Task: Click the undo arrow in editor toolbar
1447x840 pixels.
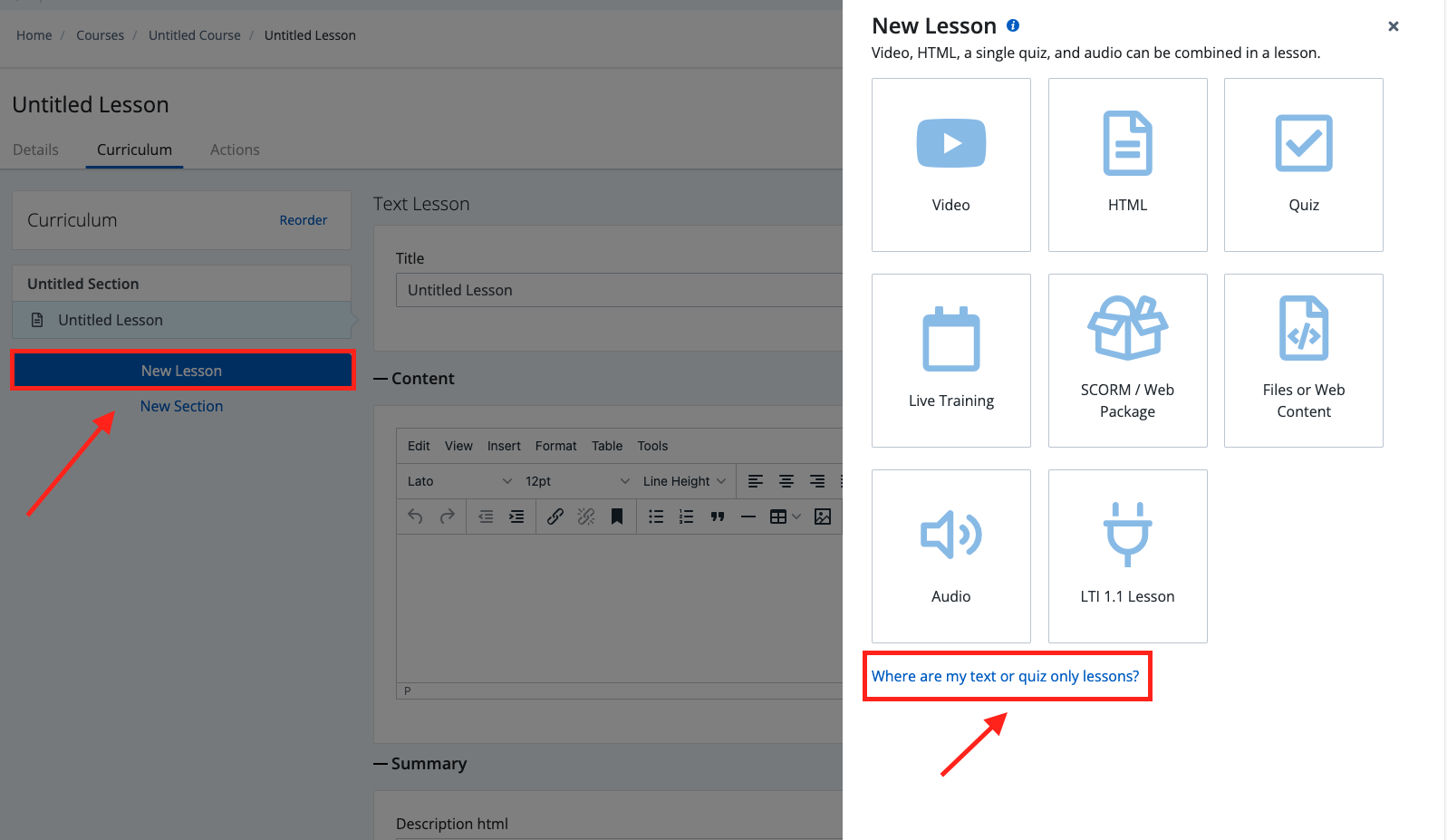Action: click(416, 517)
